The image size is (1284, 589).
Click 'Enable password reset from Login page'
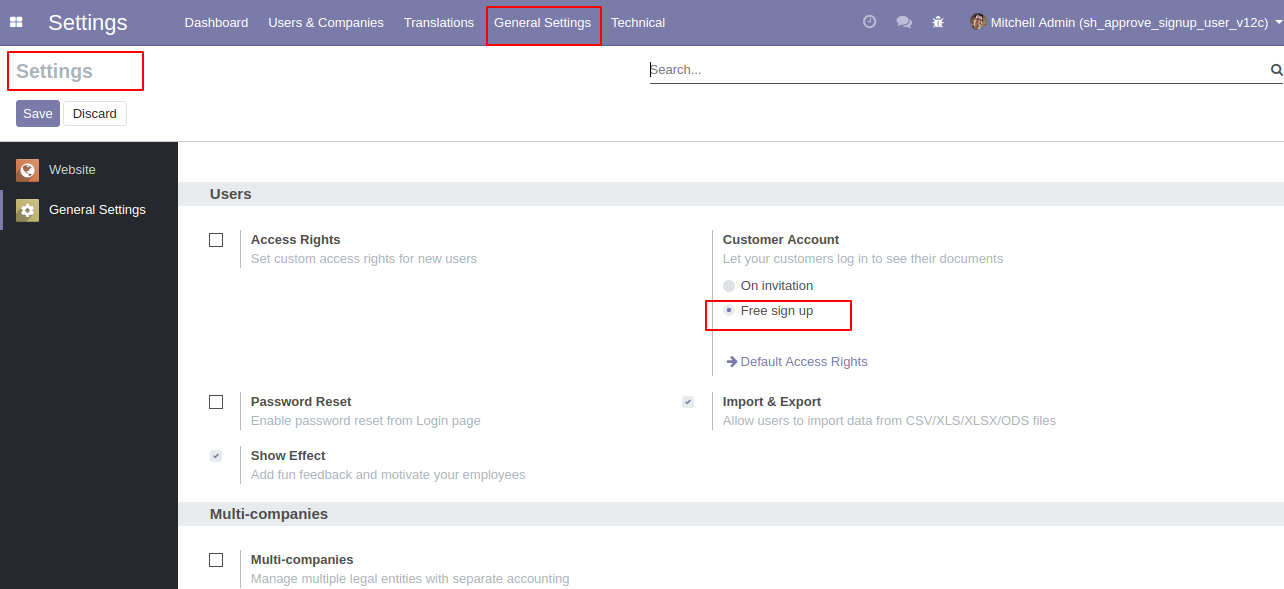pos(366,421)
